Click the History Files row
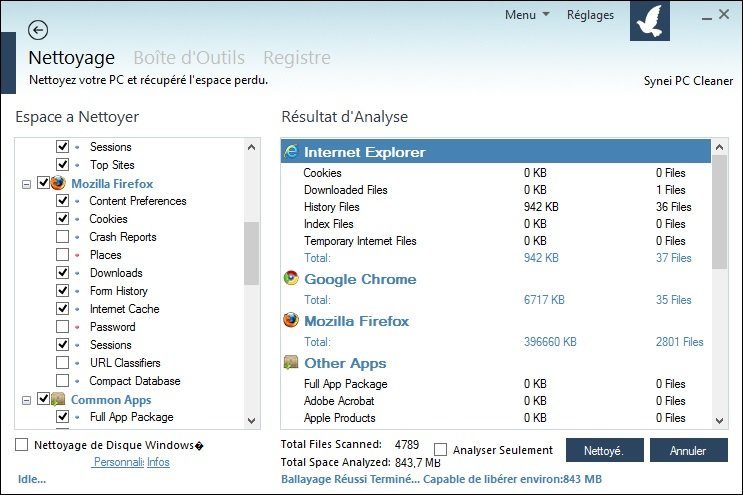Viewport: 743px width, 495px height. 496,207
